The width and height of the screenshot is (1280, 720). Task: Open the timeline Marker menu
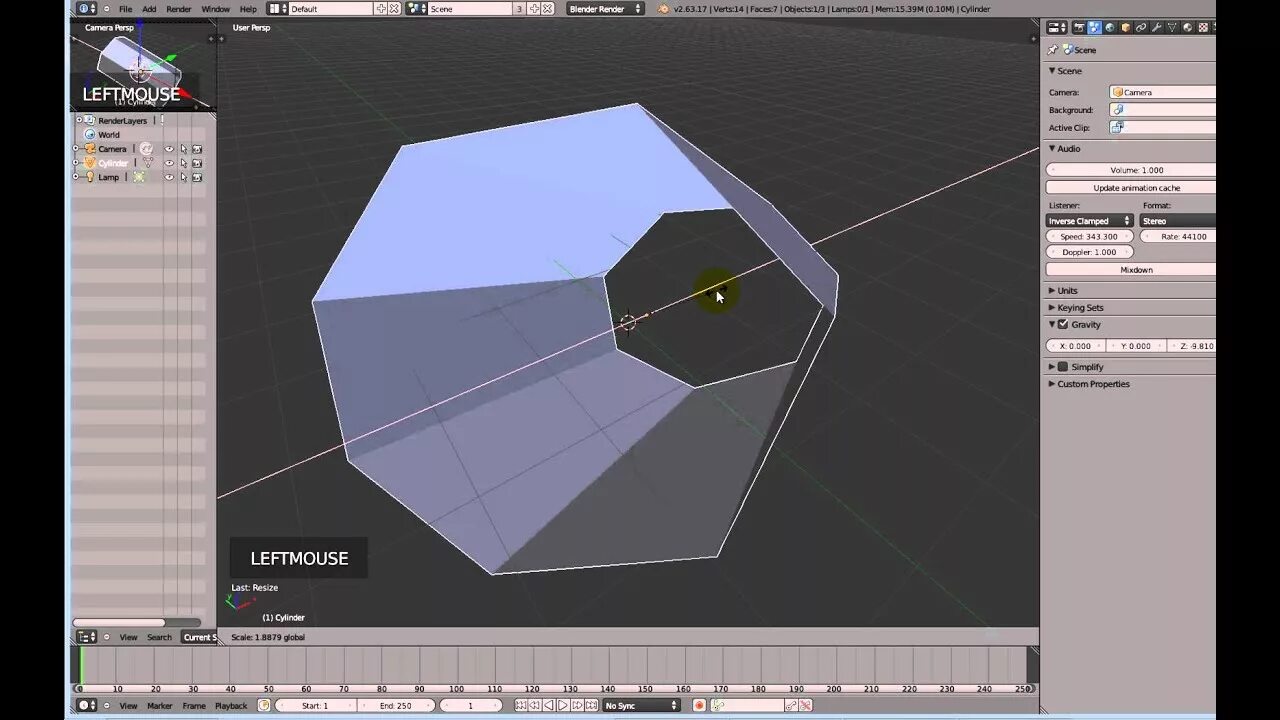click(160, 706)
